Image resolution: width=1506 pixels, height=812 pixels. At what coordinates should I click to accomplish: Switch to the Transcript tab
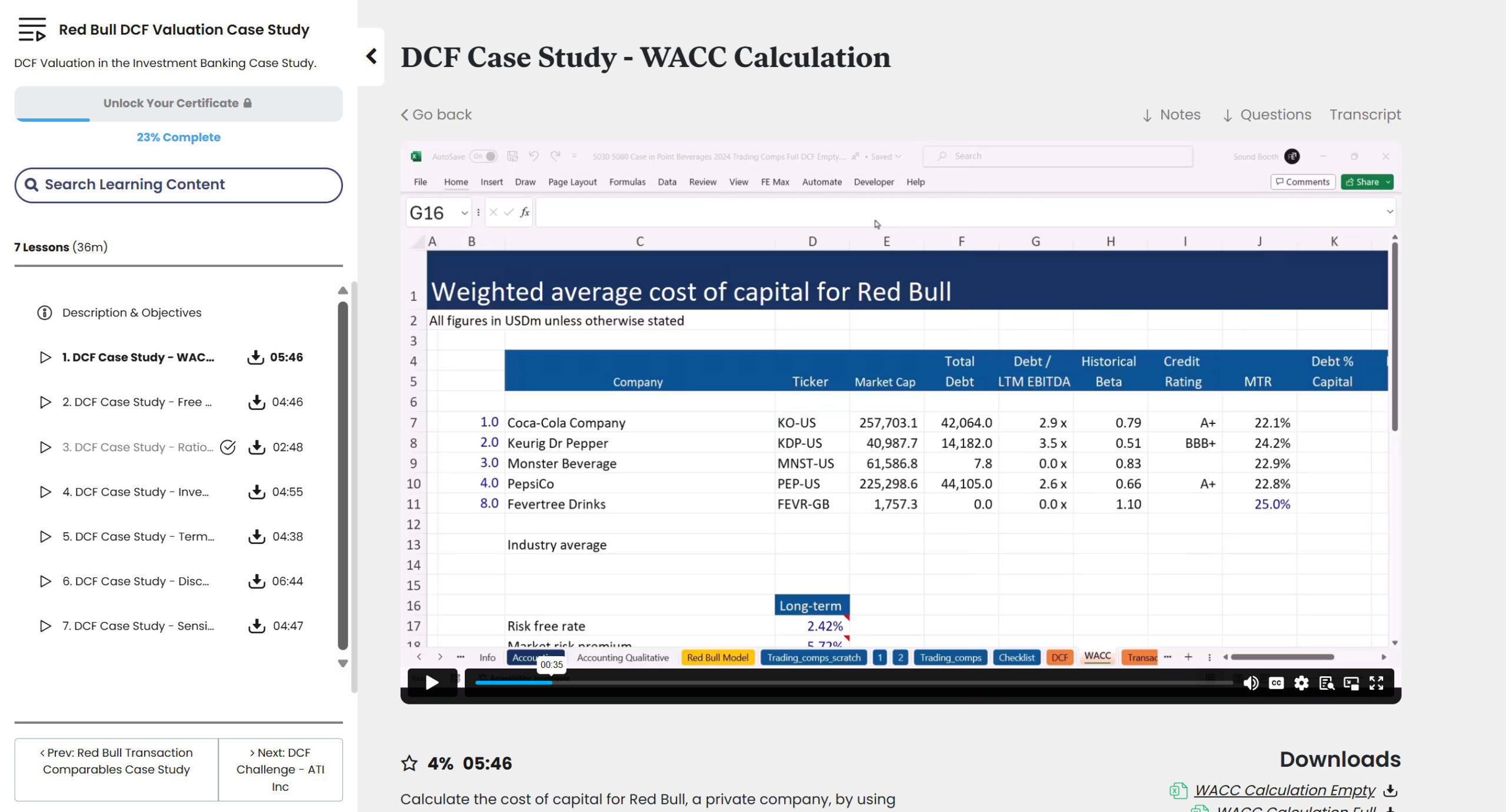(1365, 115)
